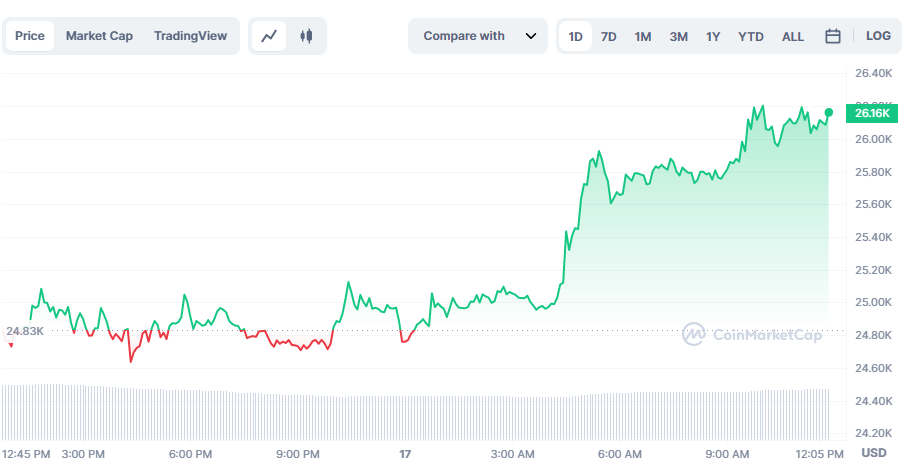The image size is (909, 464).
Task: Show ALL time price history
Action: (x=793, y=36)
